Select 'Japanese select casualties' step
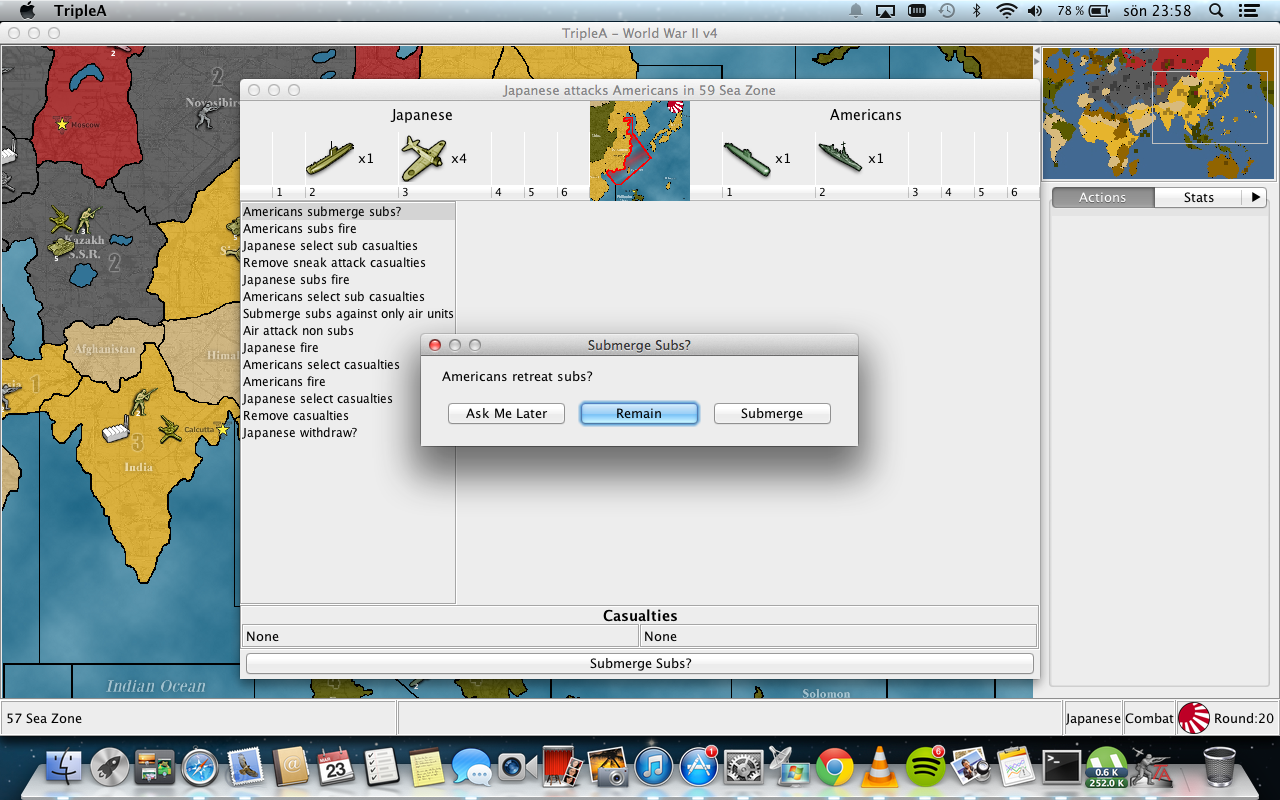This screenshot has height=800, width=1280. (348, 399)
